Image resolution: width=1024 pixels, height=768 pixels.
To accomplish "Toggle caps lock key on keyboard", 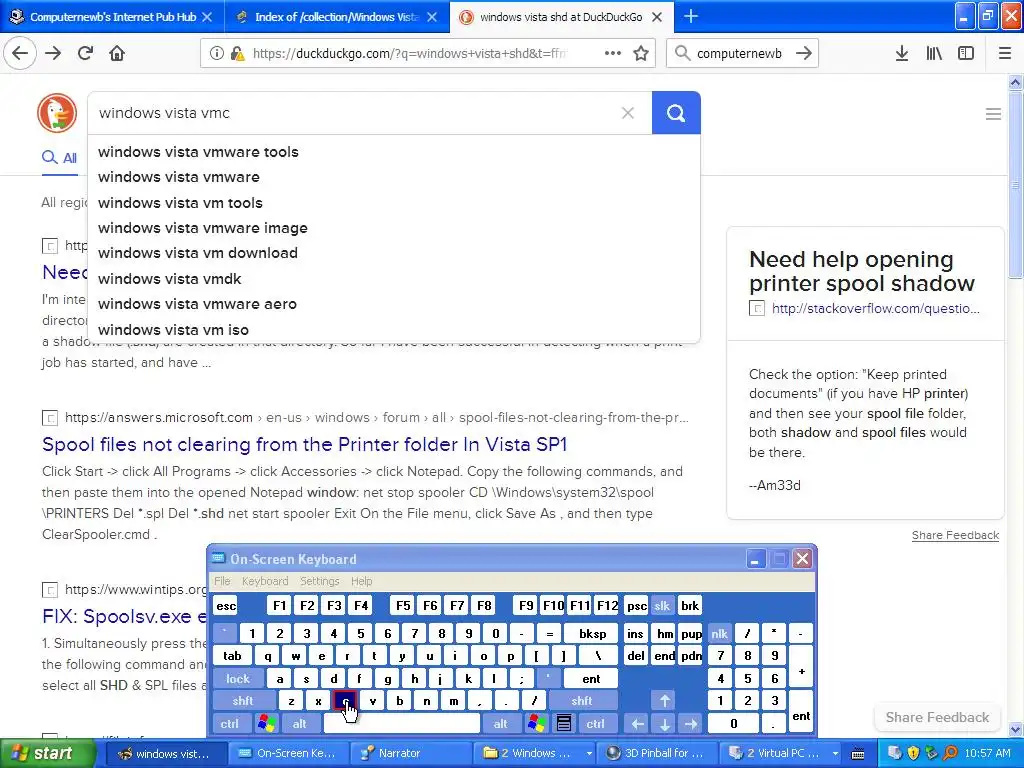I will (x=238, y=679).
